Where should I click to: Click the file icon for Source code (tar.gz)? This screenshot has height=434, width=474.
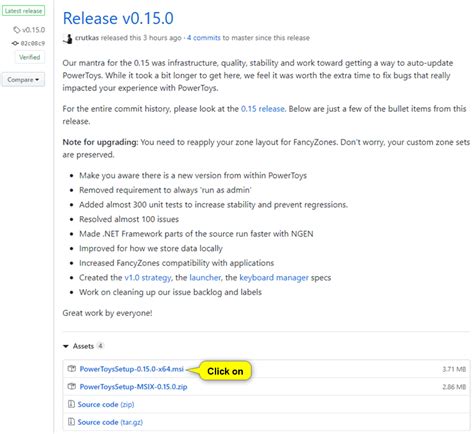point(71,422)
